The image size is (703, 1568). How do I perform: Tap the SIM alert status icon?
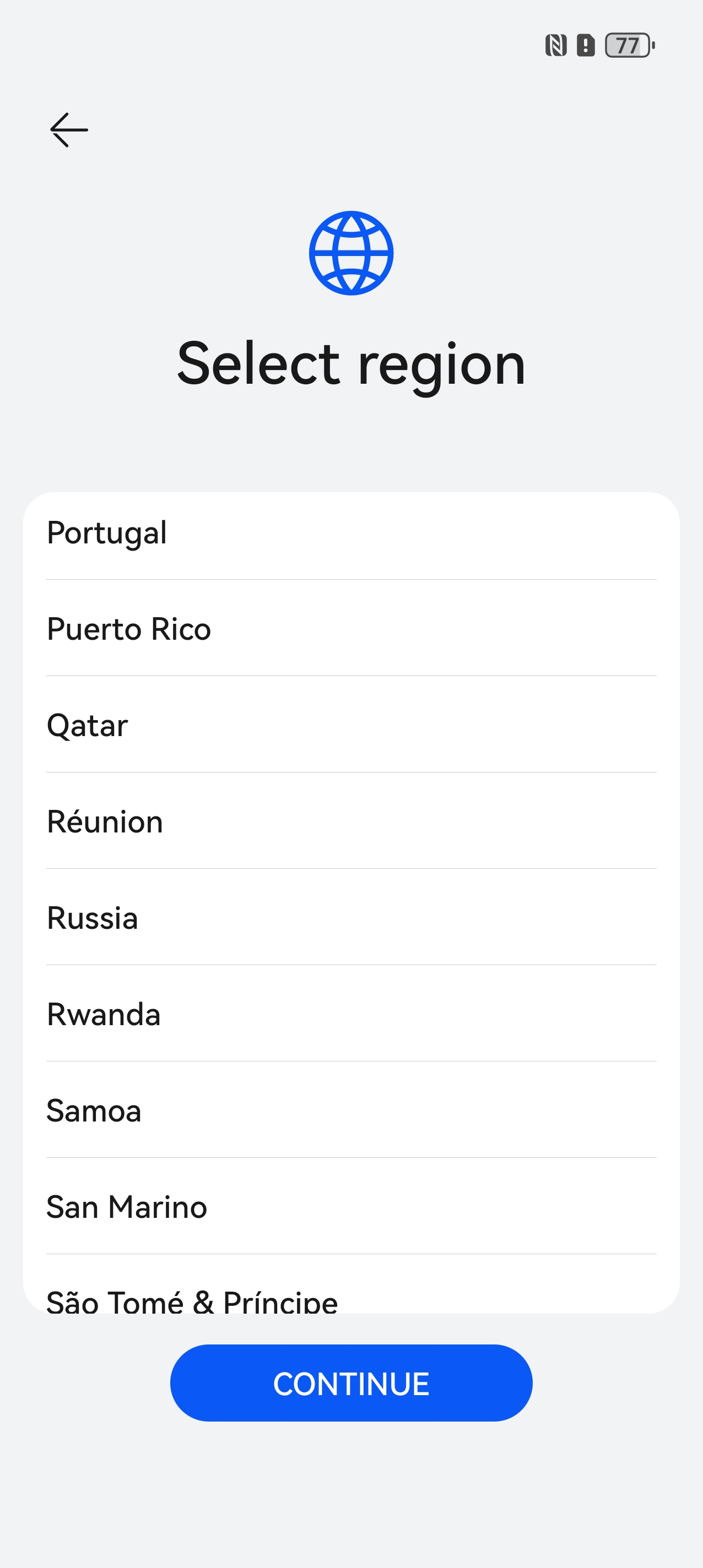[586, 45]
